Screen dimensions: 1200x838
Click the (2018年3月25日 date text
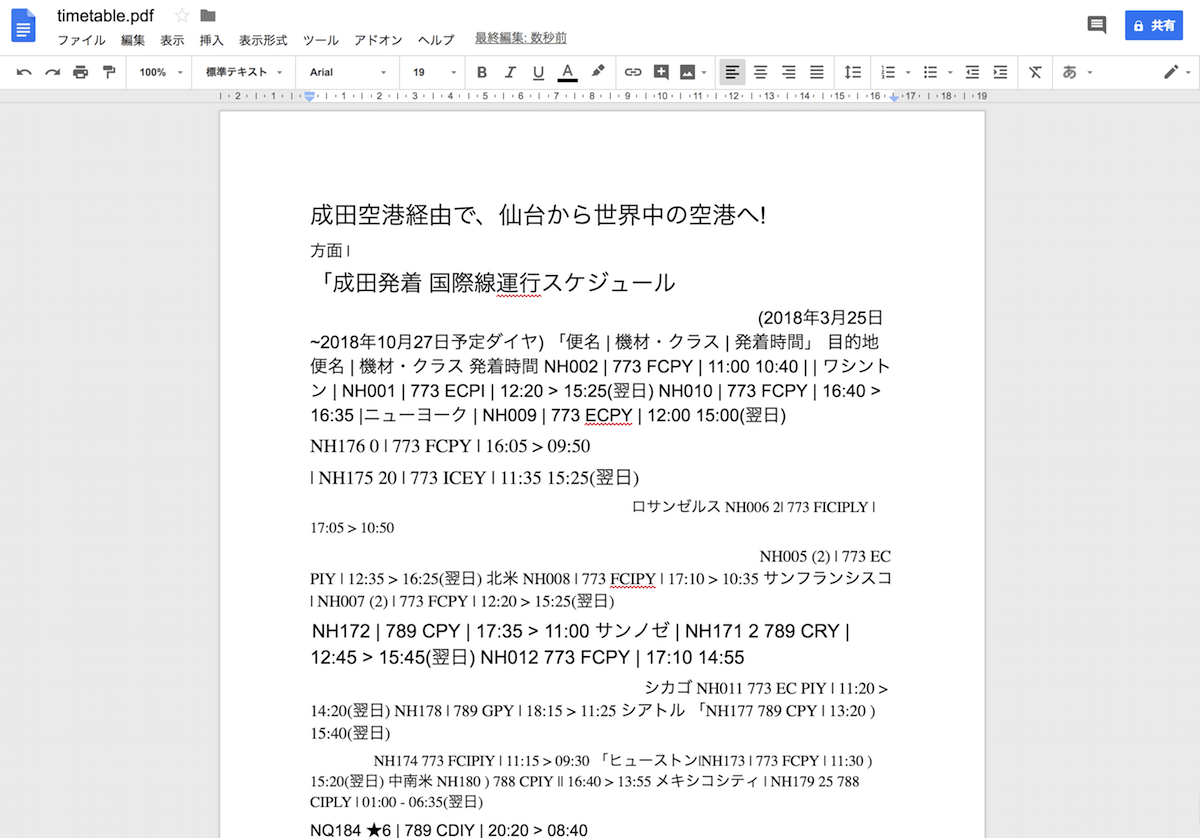point(821,317)
